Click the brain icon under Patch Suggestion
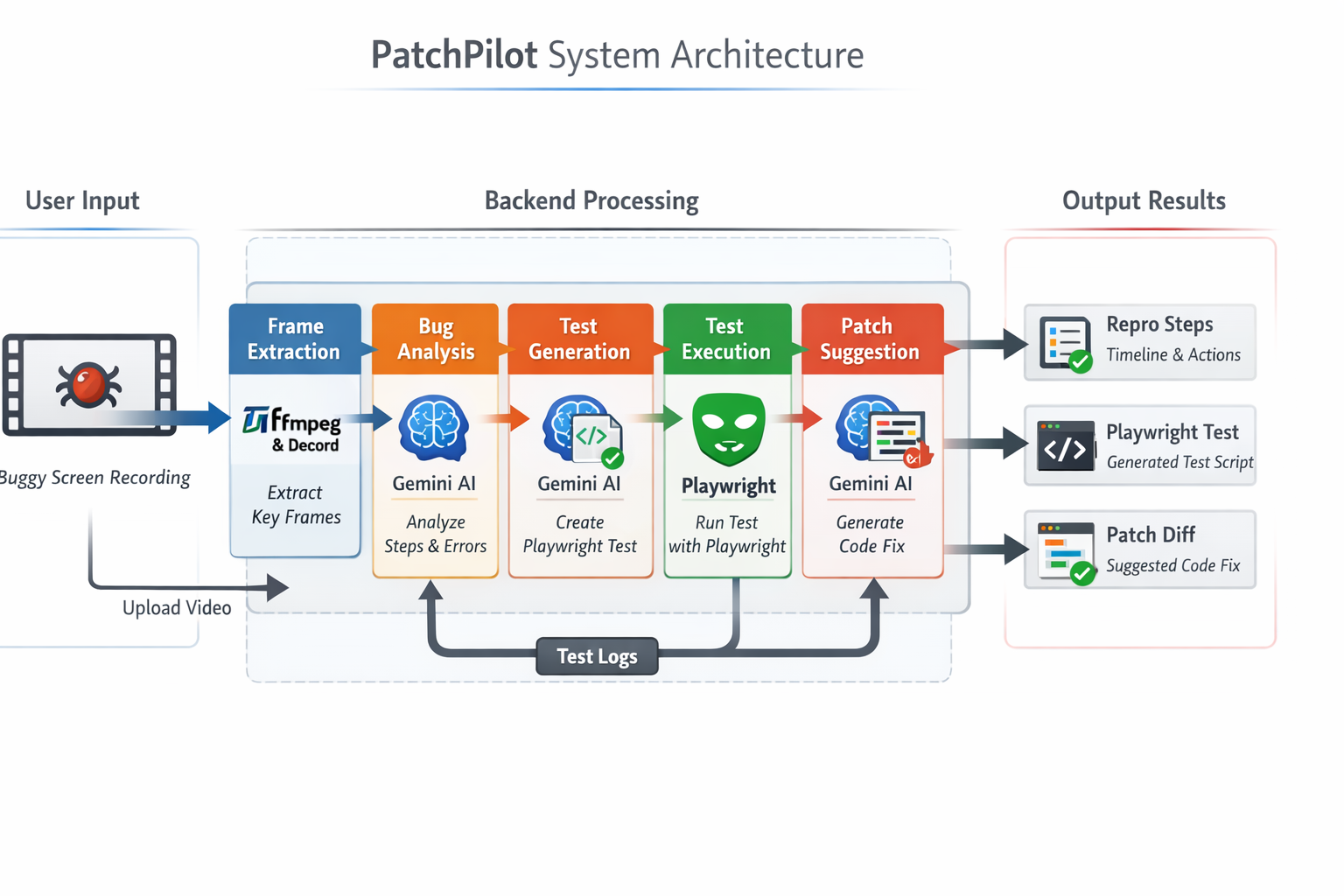This screenshot has height=896, width=1344. click(x=884, y=430)
